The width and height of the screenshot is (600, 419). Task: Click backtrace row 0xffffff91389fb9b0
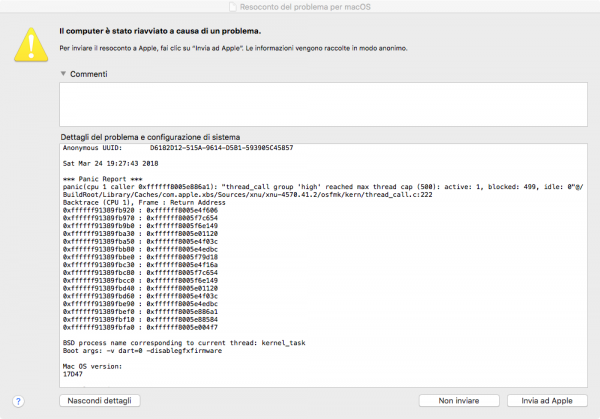tap(140, 226)
